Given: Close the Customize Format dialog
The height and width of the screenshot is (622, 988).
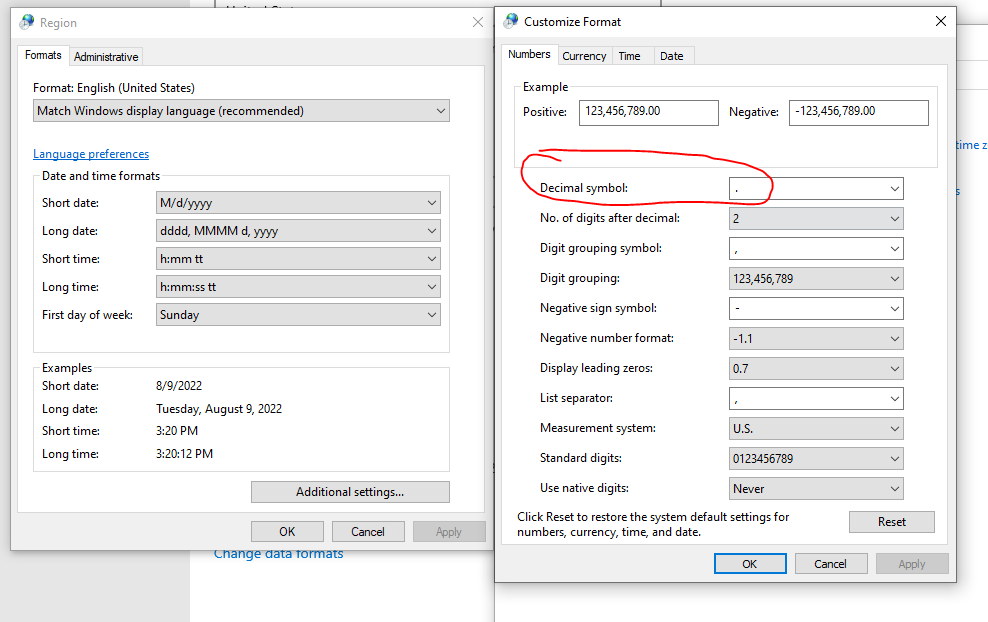Looking at the screenshot, I should (x=941, y=21).
